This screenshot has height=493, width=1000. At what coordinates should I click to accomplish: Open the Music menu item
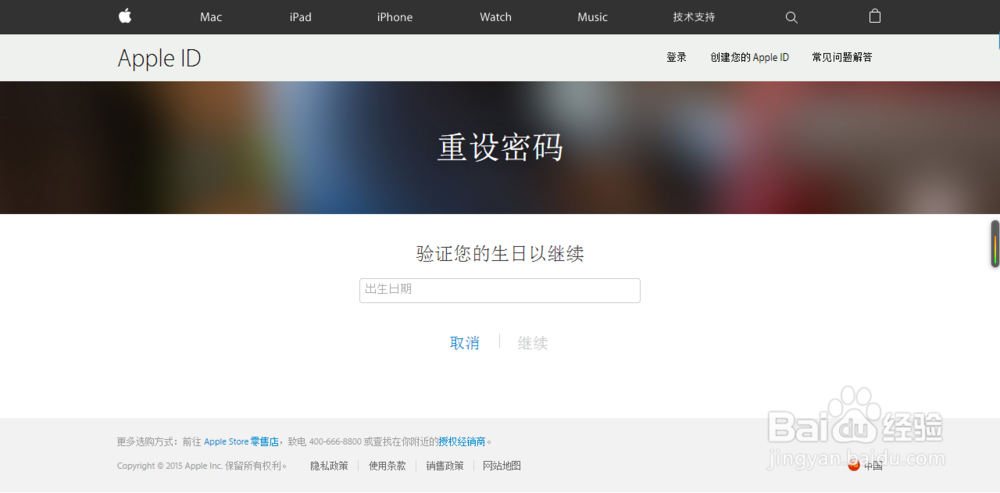point(592,17)
